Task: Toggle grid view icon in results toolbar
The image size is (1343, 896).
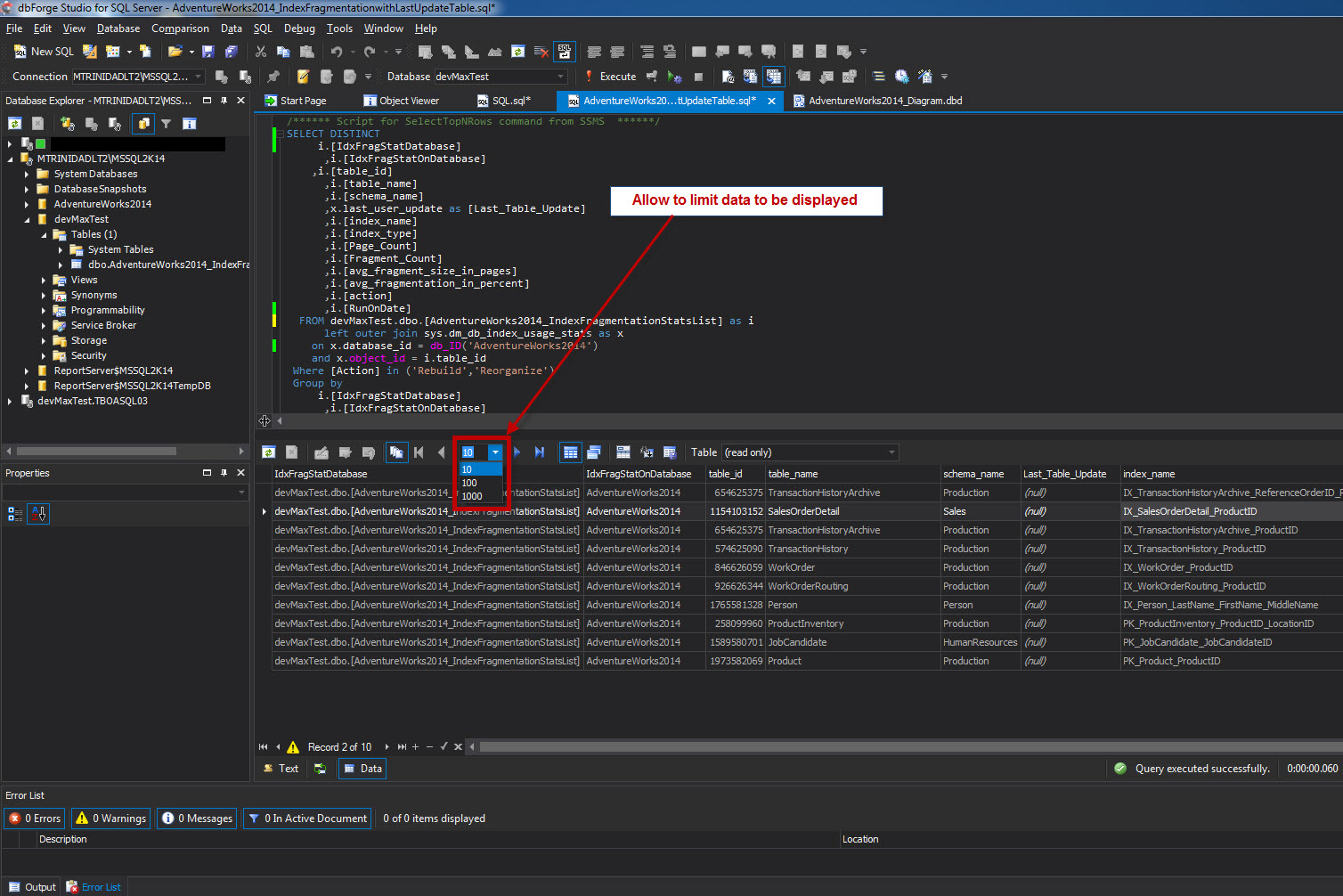Action: click(571, 452)
